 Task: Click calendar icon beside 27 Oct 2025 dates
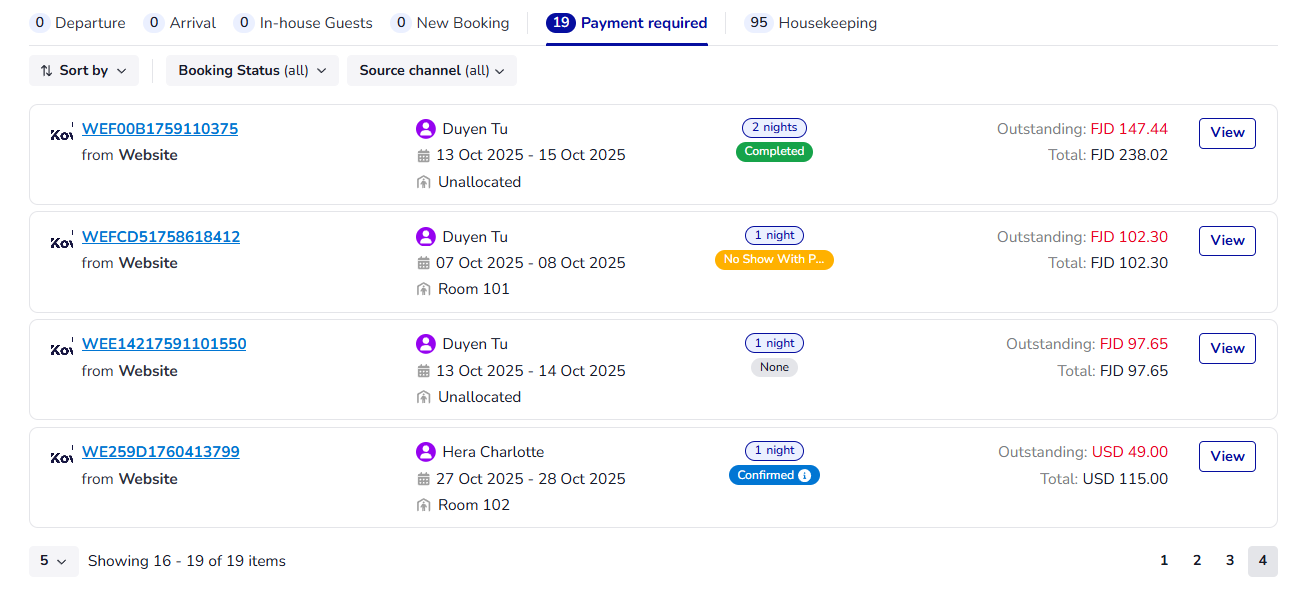(424, 479)
